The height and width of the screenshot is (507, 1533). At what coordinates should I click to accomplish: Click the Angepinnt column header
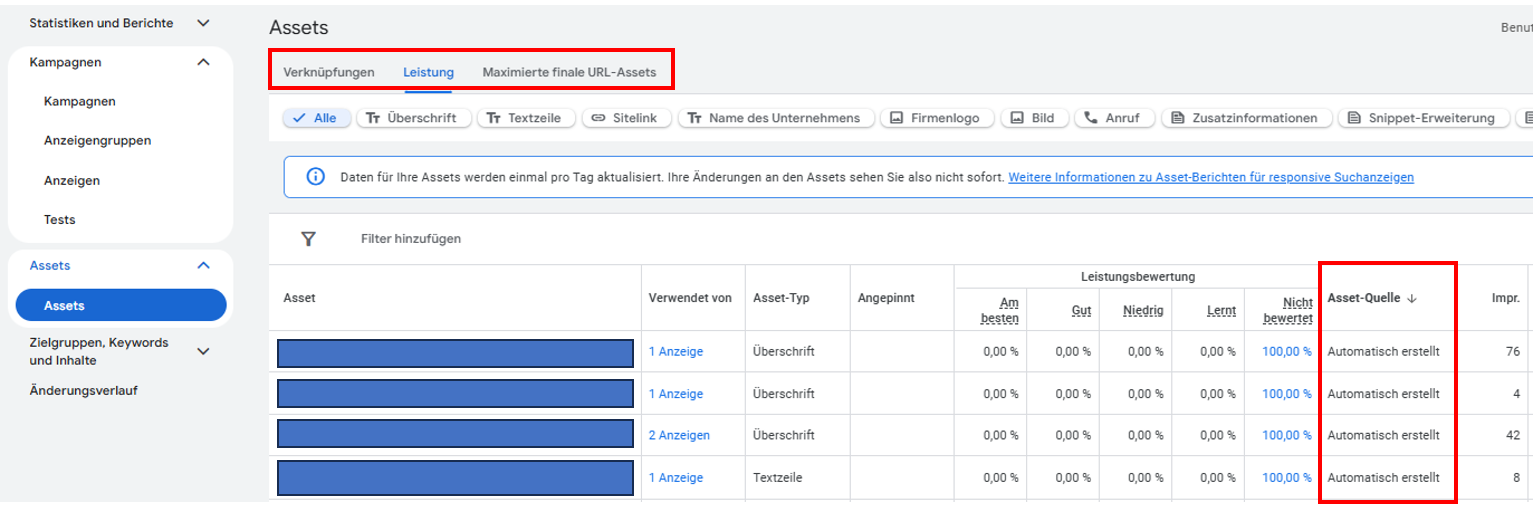886,298
